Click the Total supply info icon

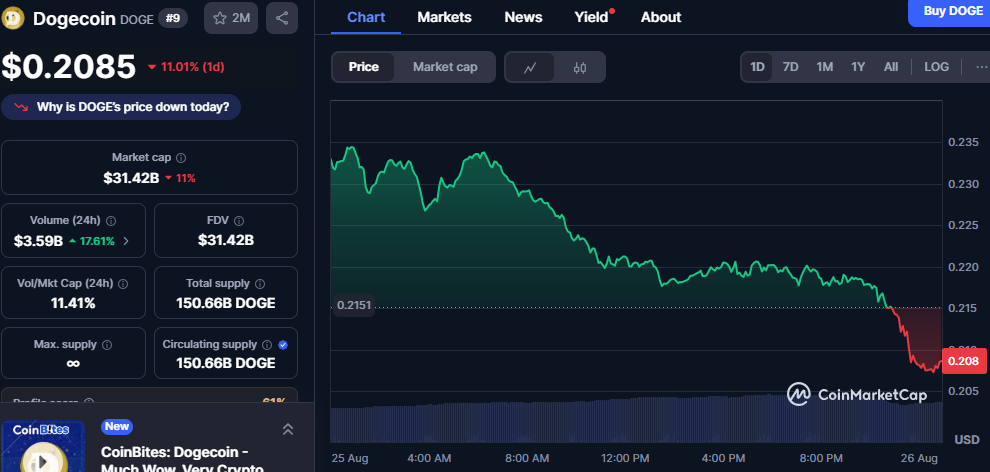259,284
